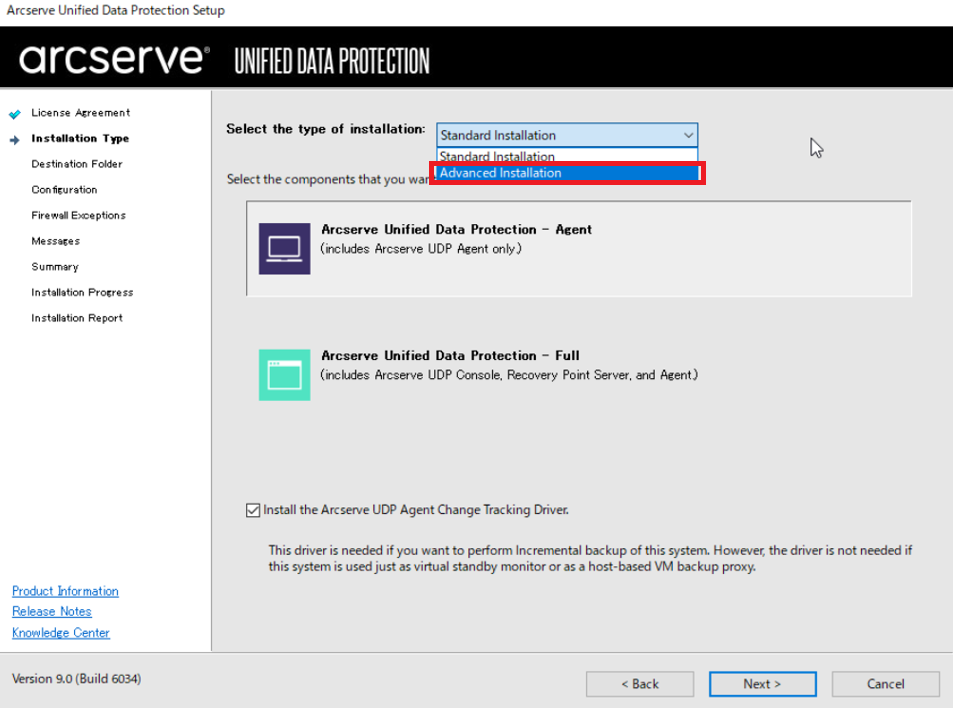
Task: Click the Arcserve Unified Data Protection Setup title
Action: [x=115, y=10]
